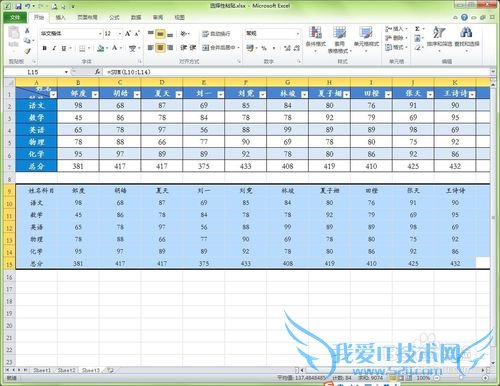
Task: Toggle bottom vertical alignment
Action: pyautogui.click(x=170, y=34)
